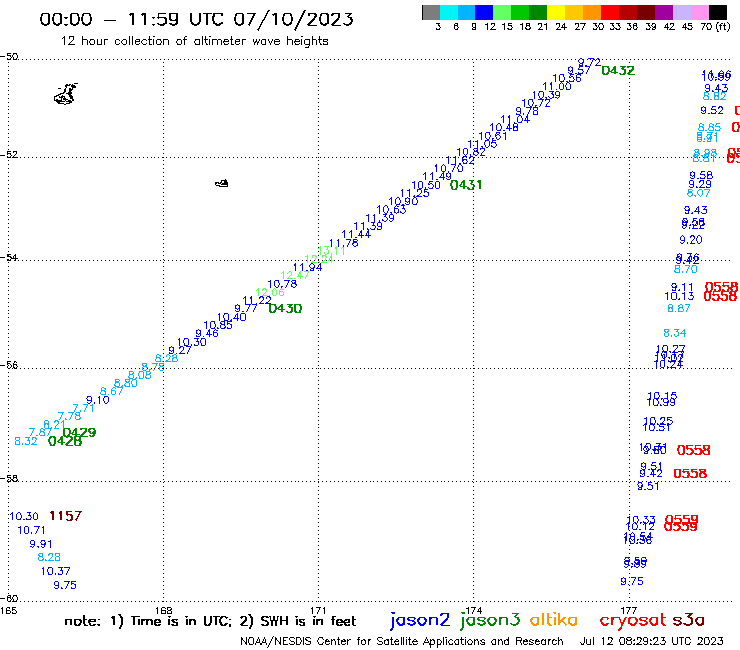Click wave height value '10.85'
740x650 pixels.
tap(218, 325)
